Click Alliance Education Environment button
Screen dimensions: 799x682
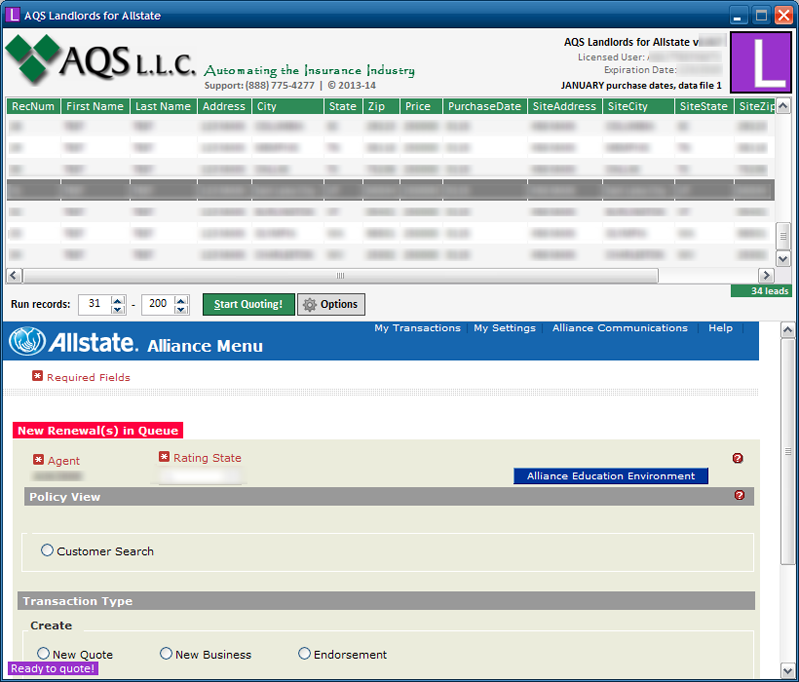pos(610,476)
